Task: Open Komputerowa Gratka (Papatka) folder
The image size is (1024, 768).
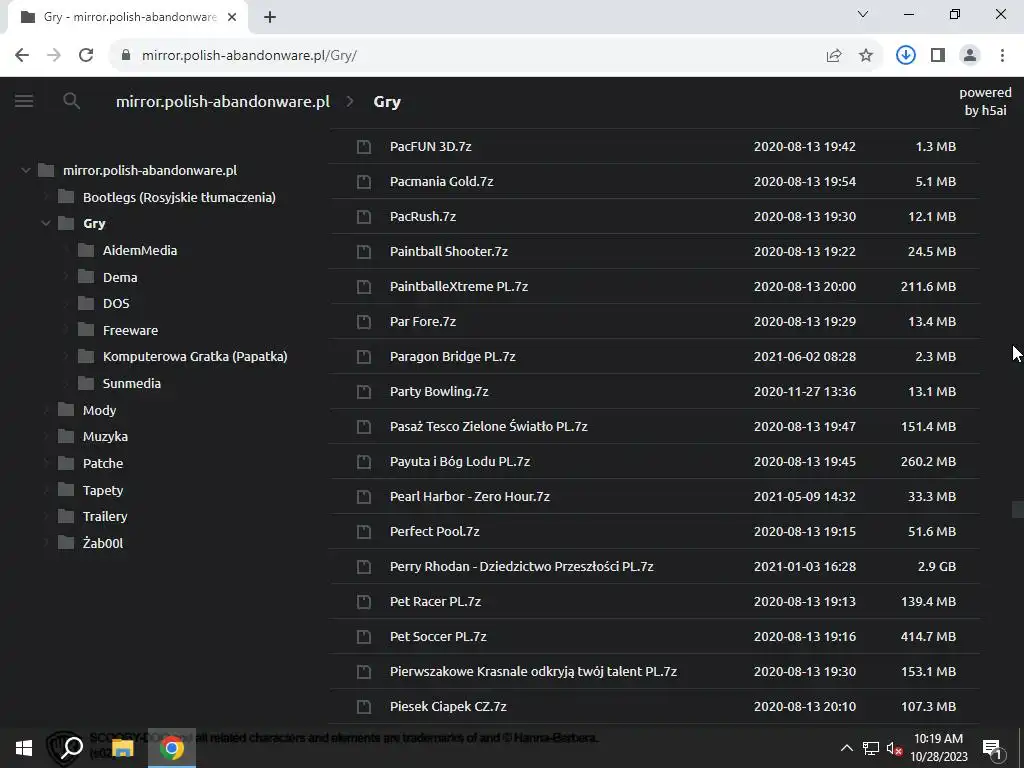Action: point(195,357)
